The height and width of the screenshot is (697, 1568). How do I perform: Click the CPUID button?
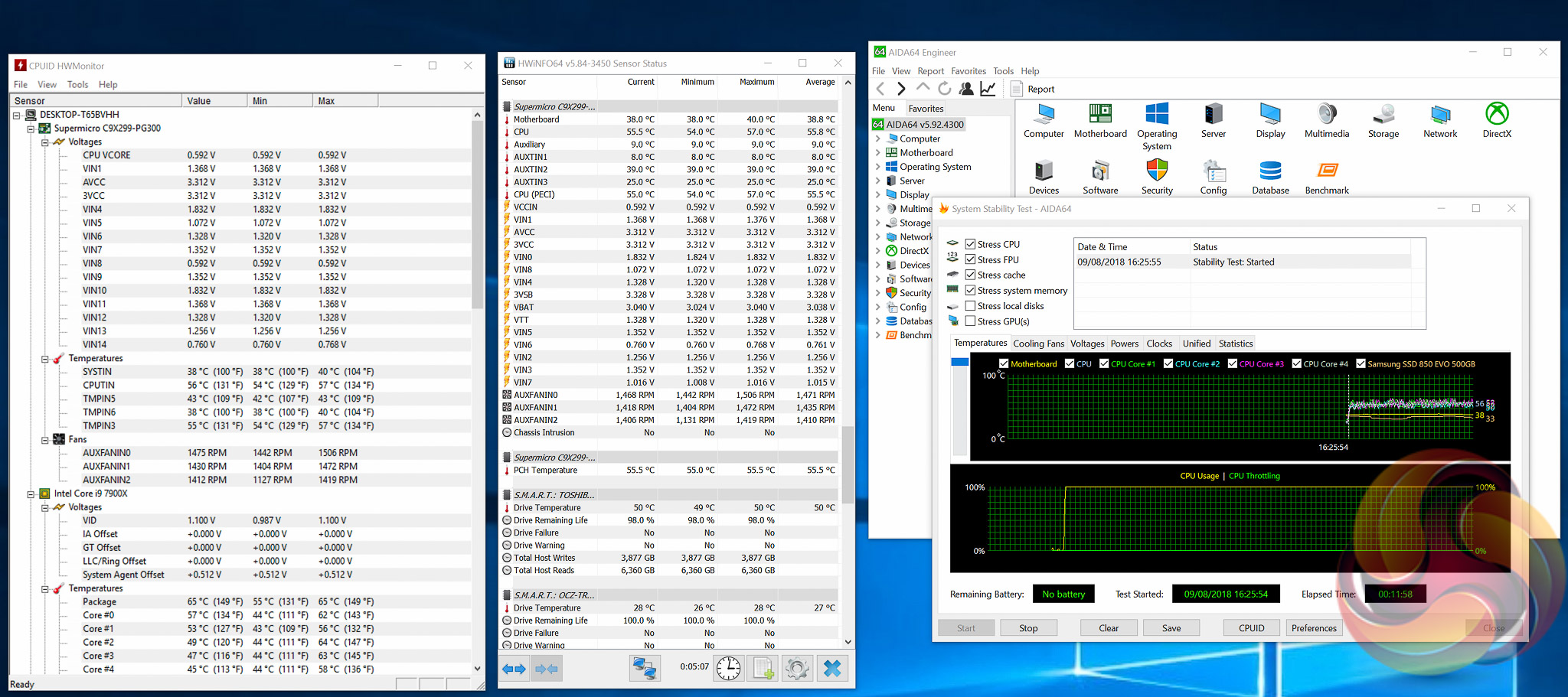(1251, 628)
